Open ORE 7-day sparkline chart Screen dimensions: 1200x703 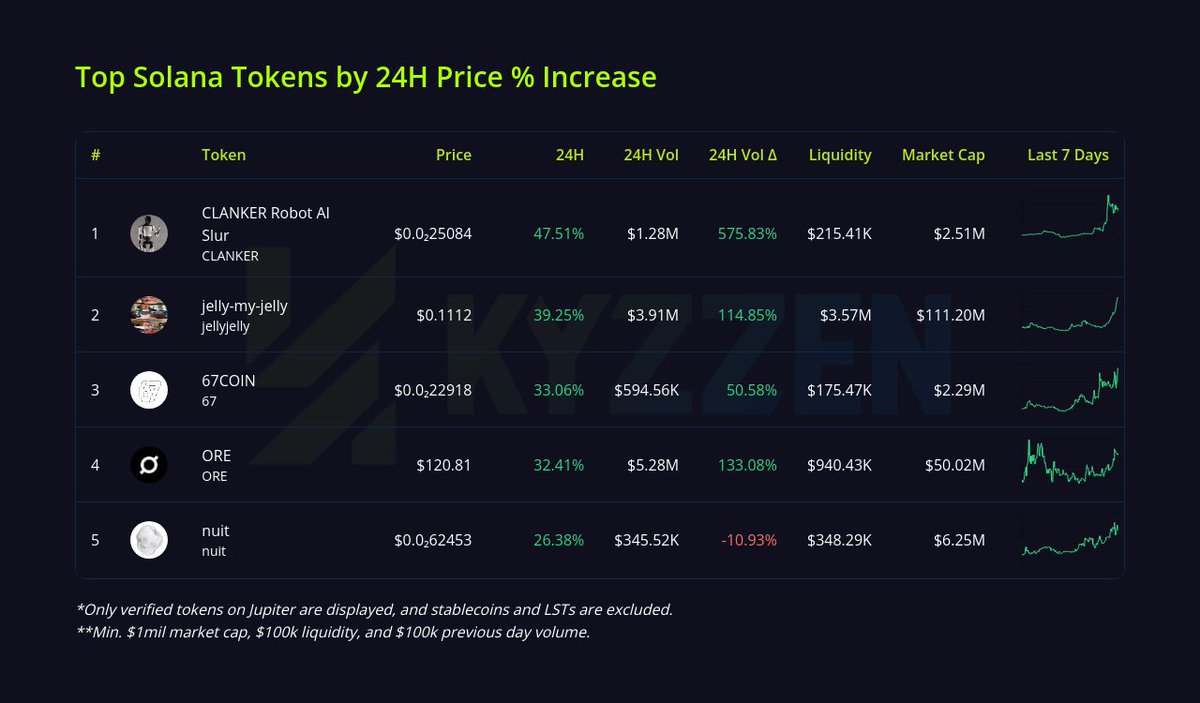click(1070, 462)
